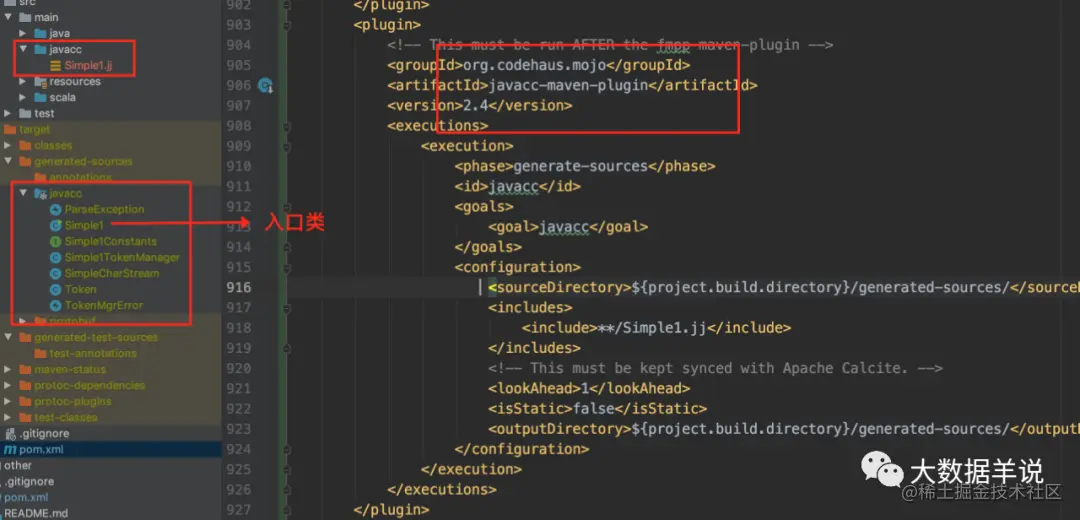Fold the plugin block at line 903

[286, 25]
